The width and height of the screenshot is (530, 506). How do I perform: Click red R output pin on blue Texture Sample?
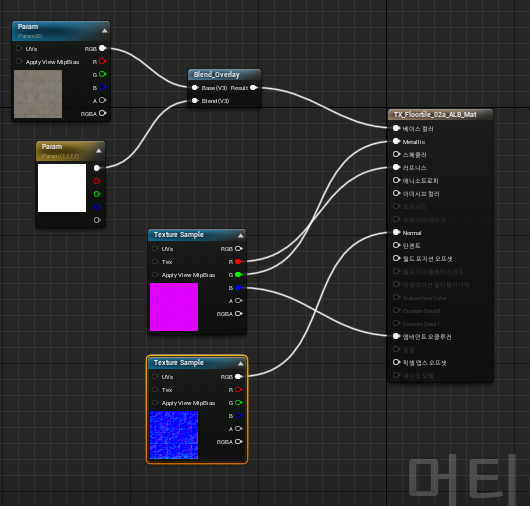239,389
